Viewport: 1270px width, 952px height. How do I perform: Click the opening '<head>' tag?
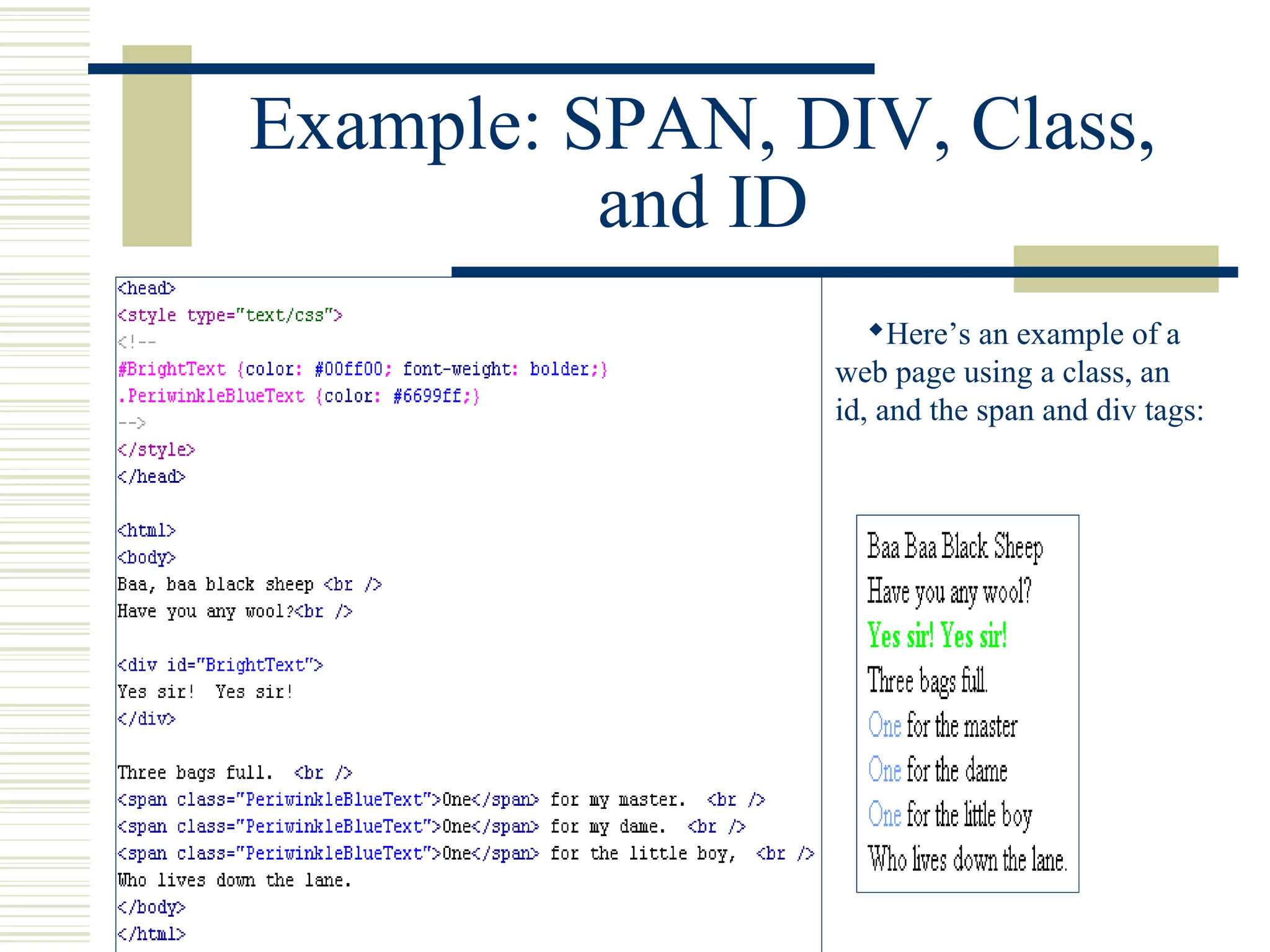click(146, 288)
